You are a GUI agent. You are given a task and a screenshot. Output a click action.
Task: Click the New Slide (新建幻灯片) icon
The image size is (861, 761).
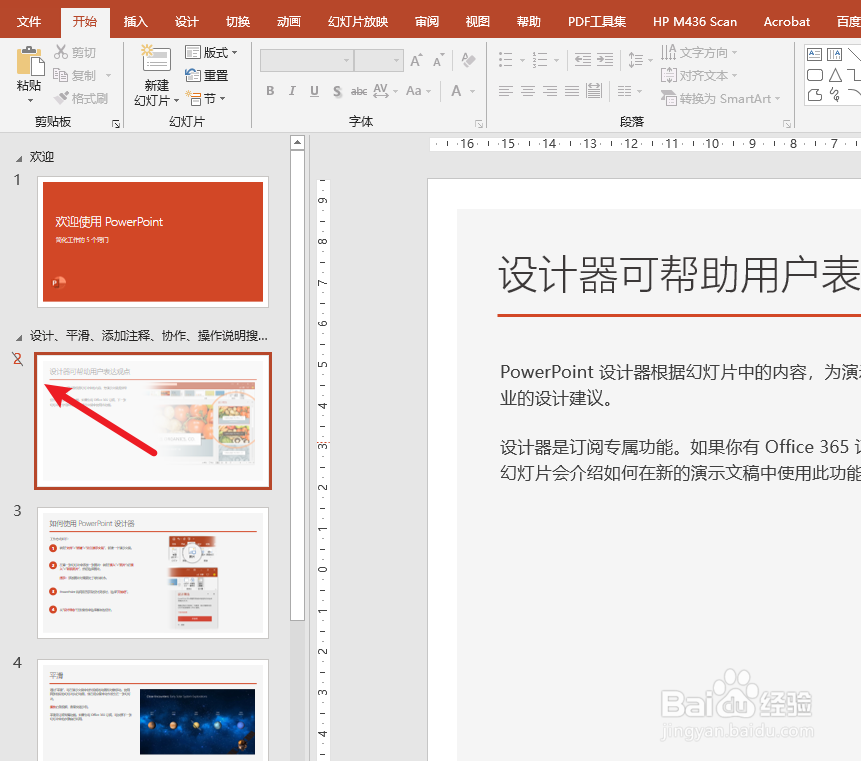(x=156, y=59)
